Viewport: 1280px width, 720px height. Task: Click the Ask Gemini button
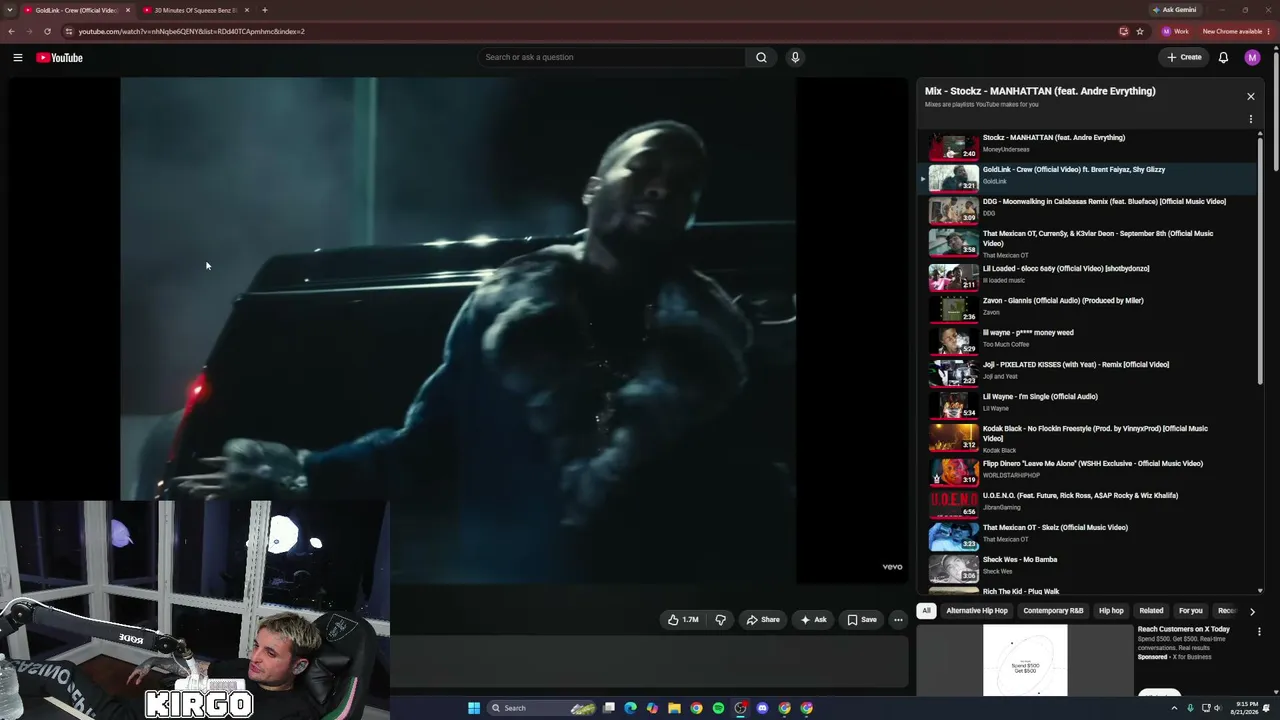click(1174, 10)
